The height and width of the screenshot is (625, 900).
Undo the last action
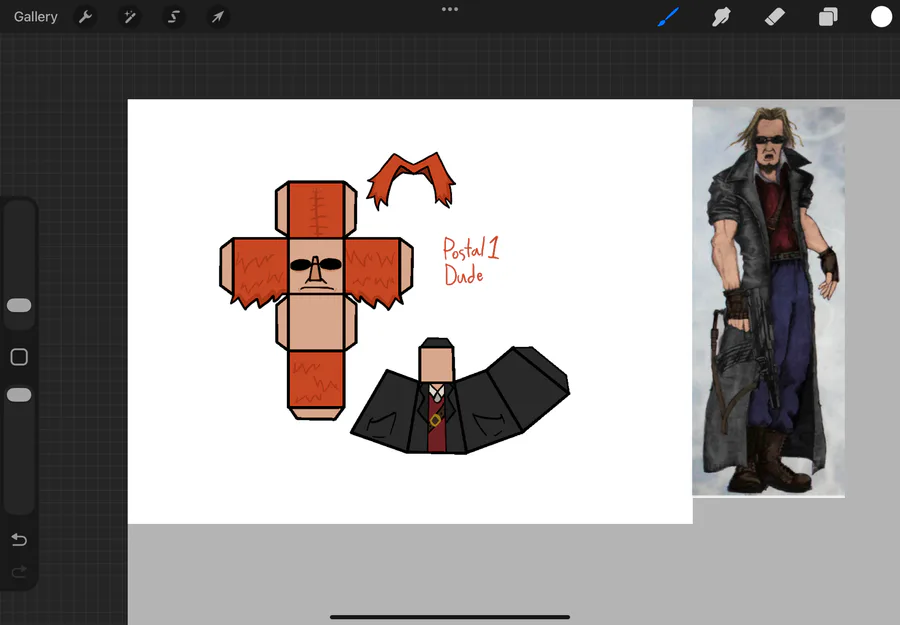19,539
